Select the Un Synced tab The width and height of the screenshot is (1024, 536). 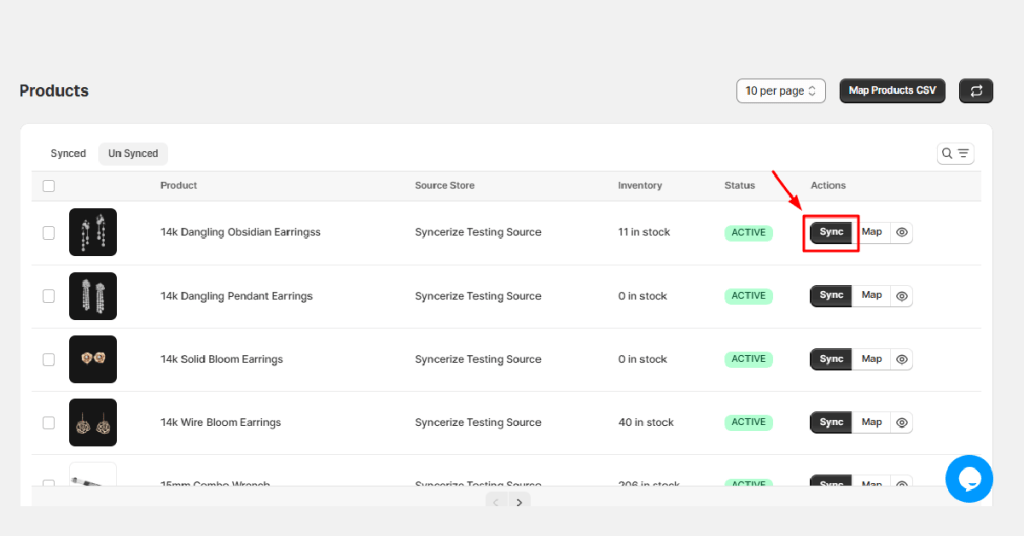point(133,153)
